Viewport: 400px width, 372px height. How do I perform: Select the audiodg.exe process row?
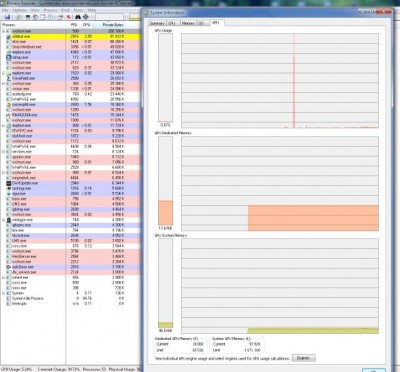tap(70, 94)
